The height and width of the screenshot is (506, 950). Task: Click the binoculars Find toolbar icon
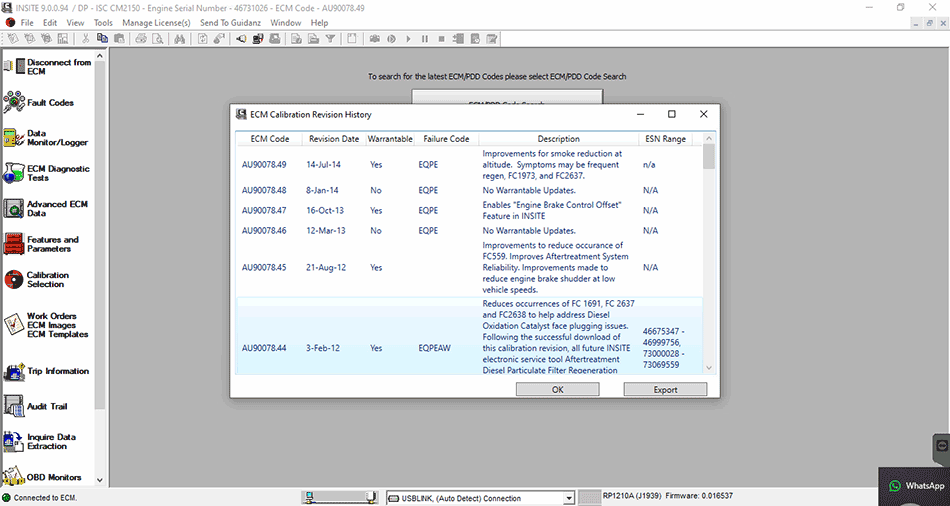tap(179, 39)
